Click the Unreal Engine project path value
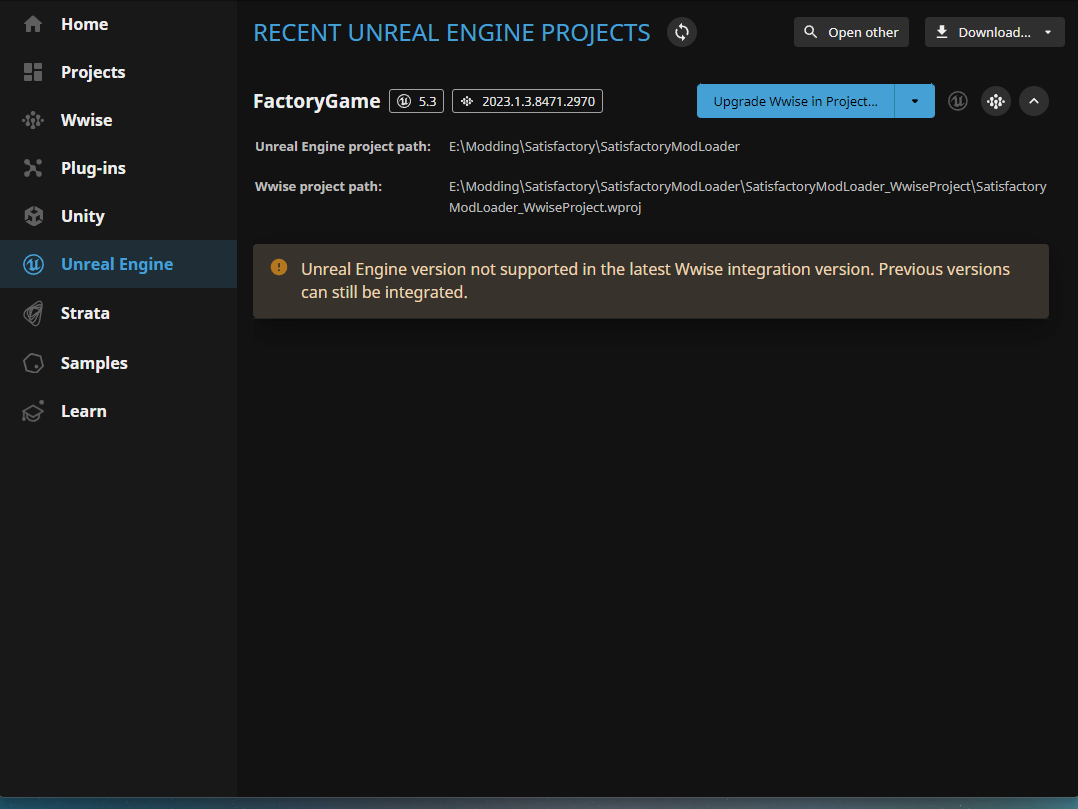The height and width of the screenshot is (809, 1078). click(594, 146)
